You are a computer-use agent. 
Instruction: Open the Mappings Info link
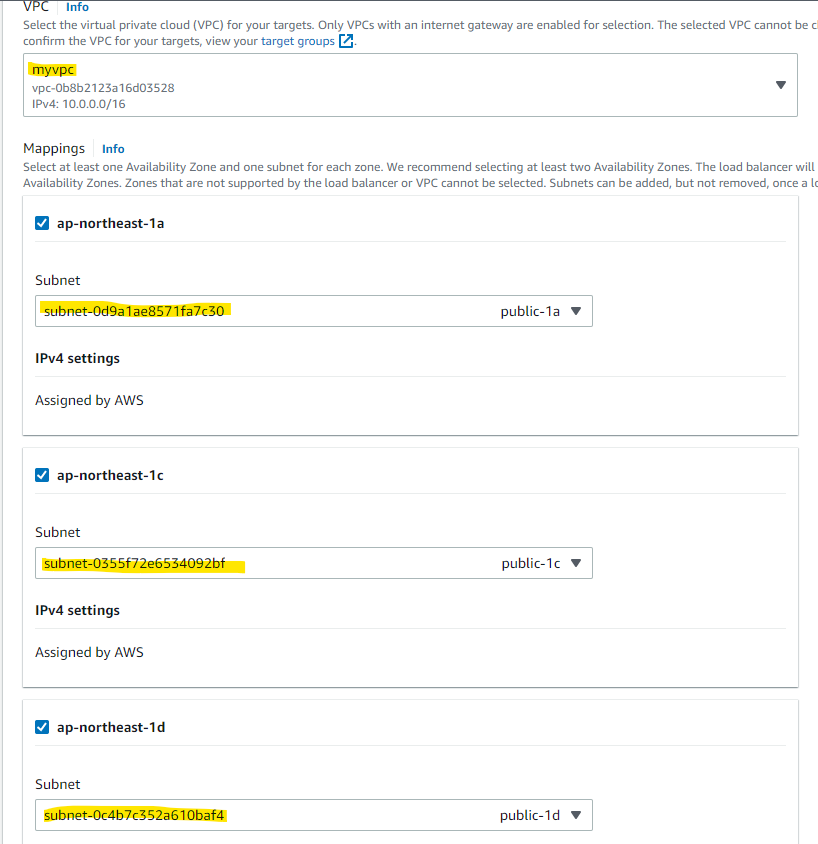pos(113,149)
